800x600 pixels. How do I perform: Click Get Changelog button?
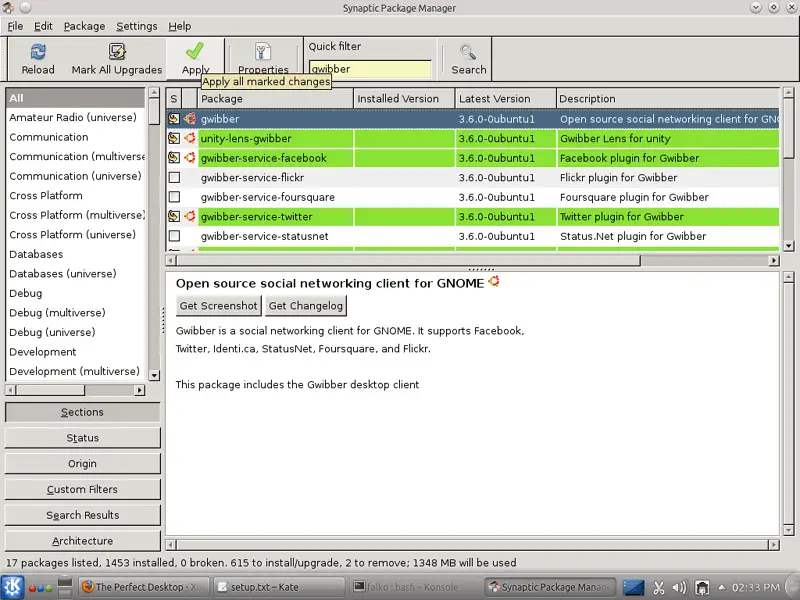pos(306,306)
